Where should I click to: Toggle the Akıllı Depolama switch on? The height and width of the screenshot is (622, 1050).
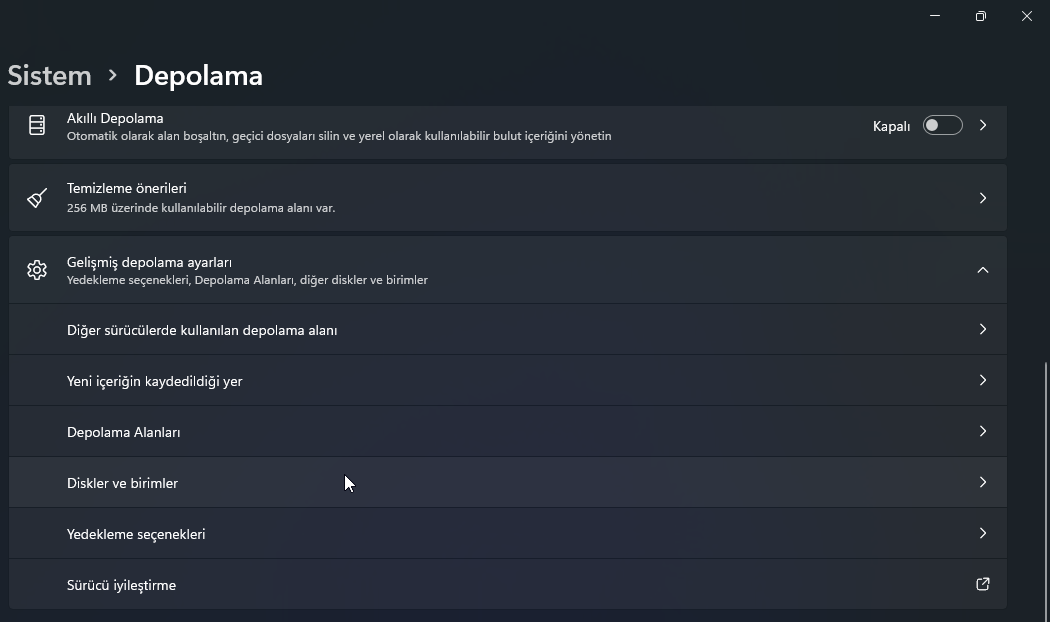[942, 125]
